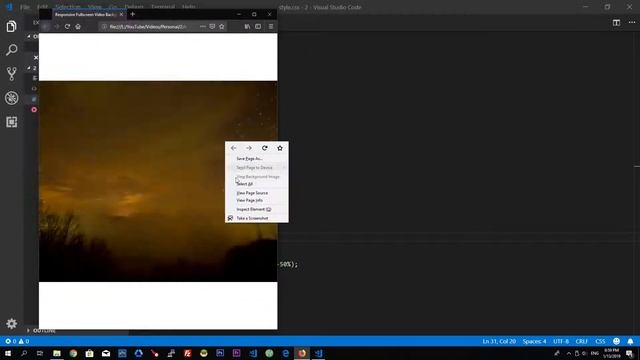This screenshot has width=640, height=360.
Task: Click the warnings count in status bar
Action: point(24,341)
